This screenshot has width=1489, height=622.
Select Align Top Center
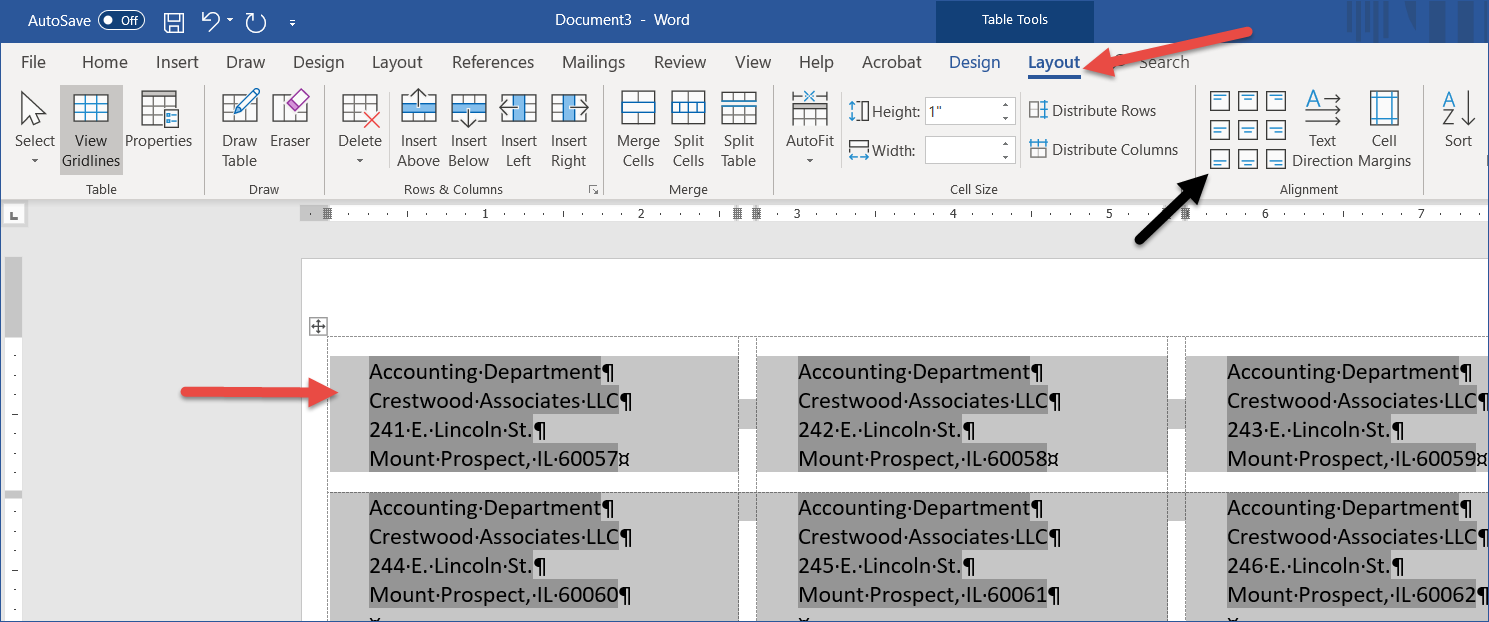click(x=1248, y=101)
